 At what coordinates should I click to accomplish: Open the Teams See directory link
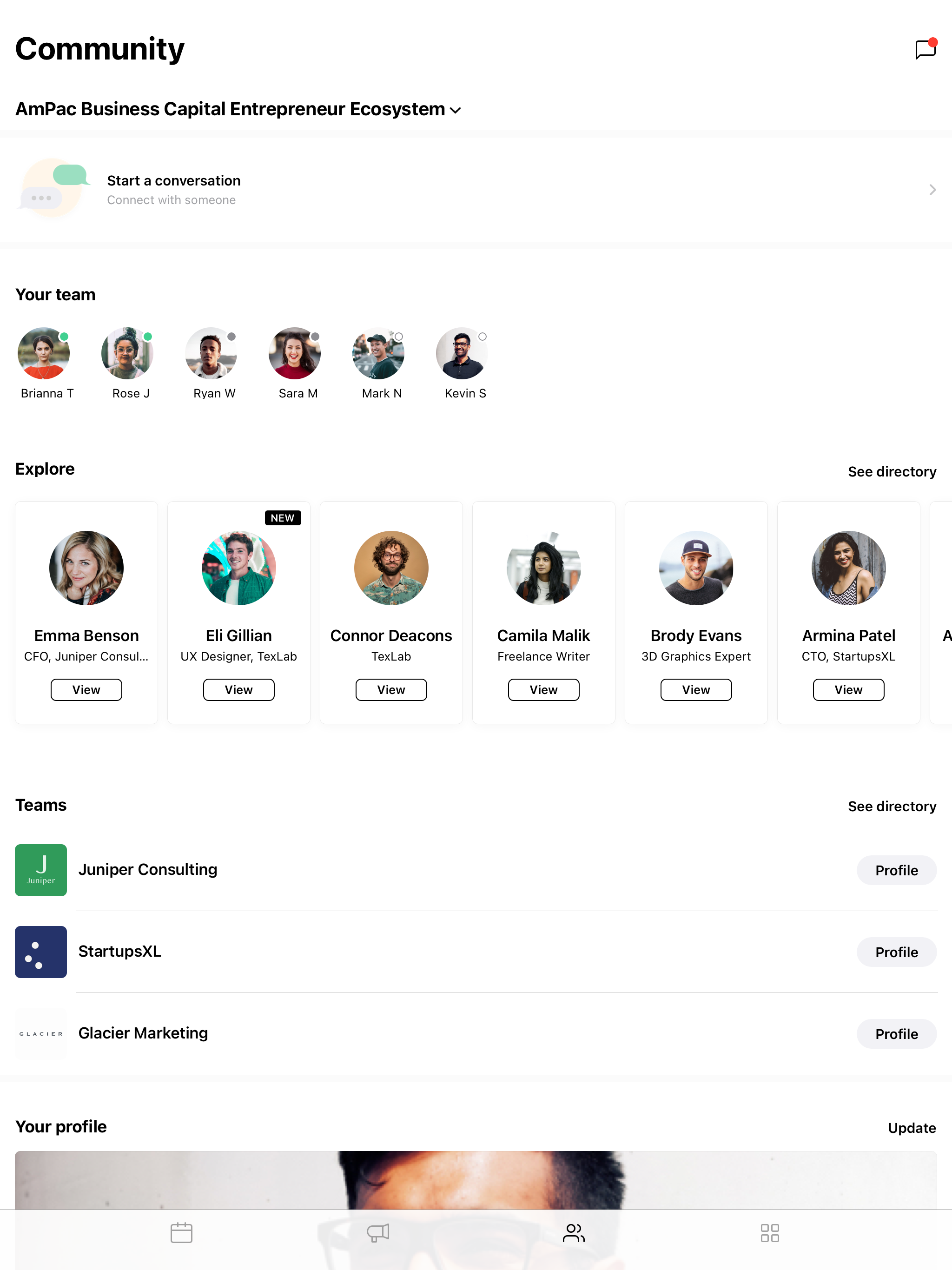click(892, 806)
